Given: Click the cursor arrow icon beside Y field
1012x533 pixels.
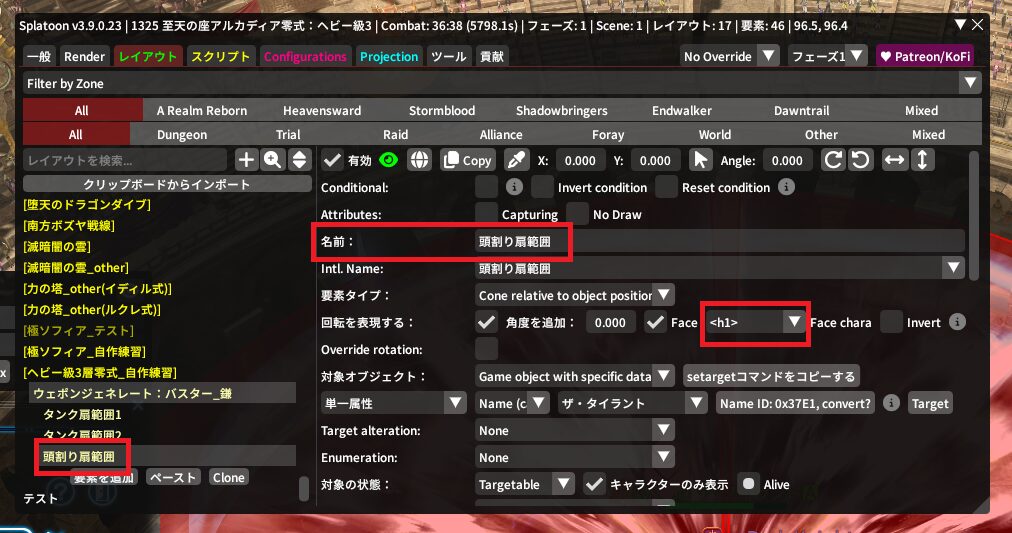Looking at the screenshot, I should (701, 160).
